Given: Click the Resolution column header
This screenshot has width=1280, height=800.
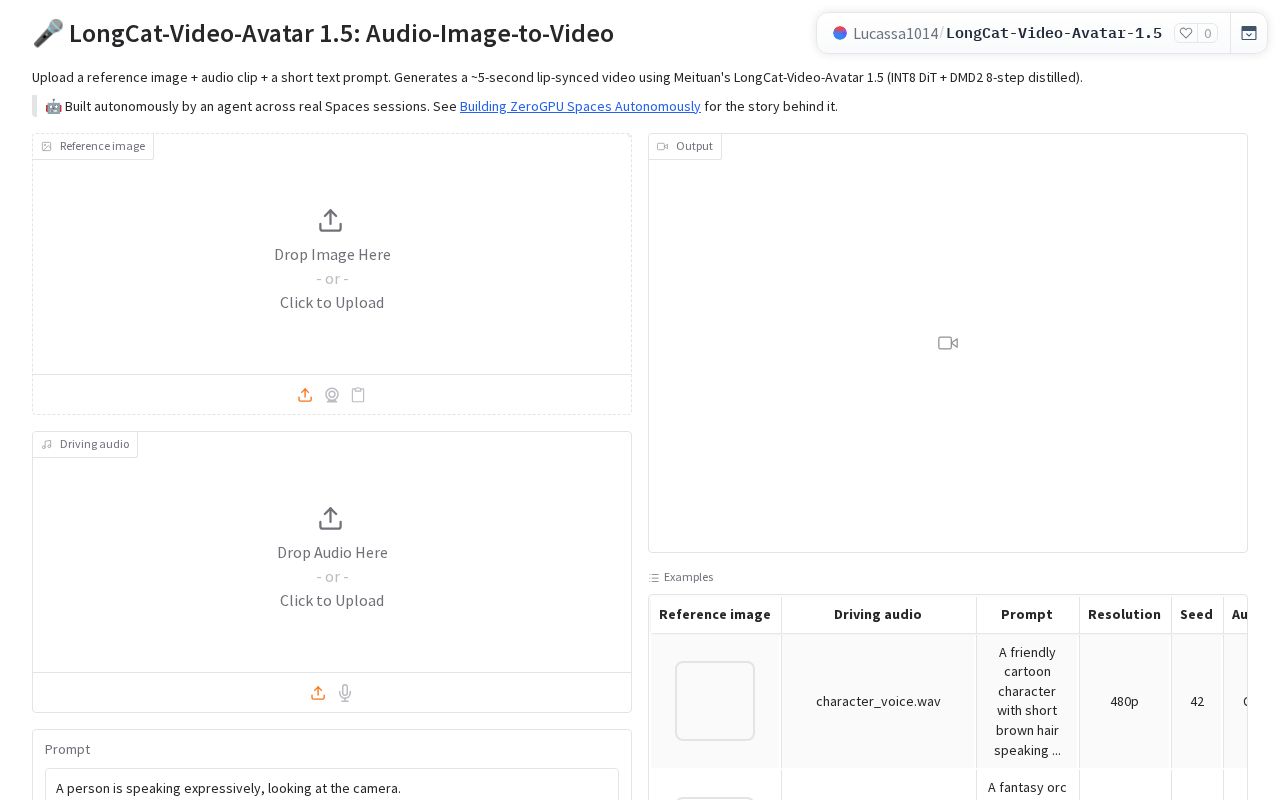Looking at the screenshot, I should coord(1124,614).
